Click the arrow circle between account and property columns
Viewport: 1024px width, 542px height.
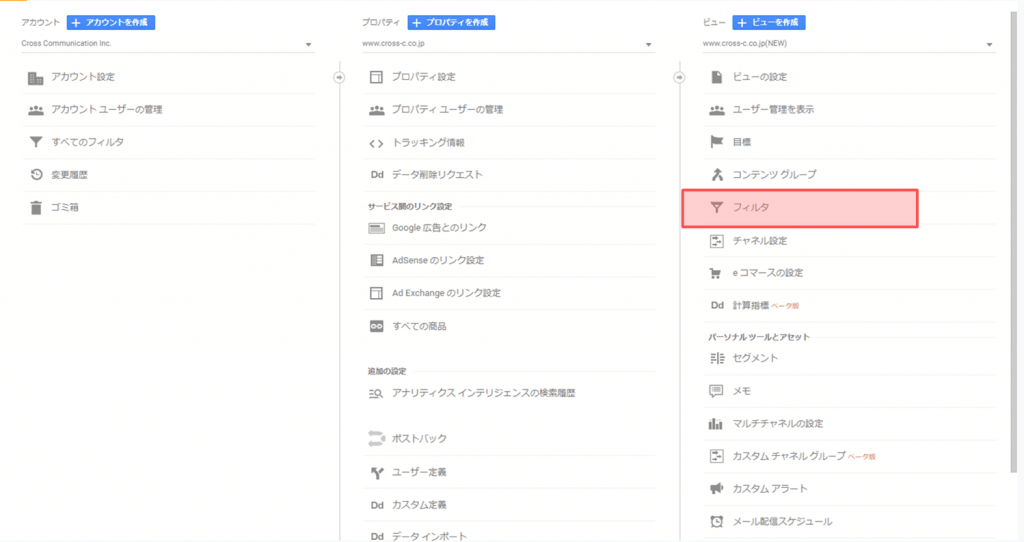coord(339,77)
